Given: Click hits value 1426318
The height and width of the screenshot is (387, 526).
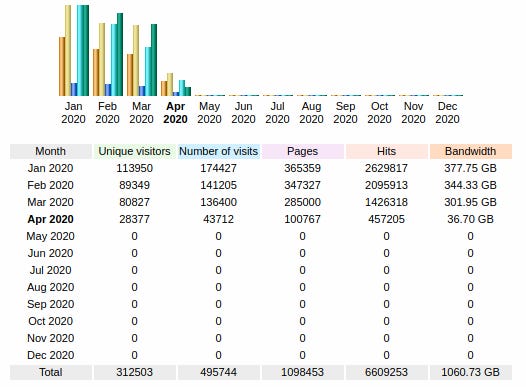Looking at the screenshot, I should click(x=386, y=202).
